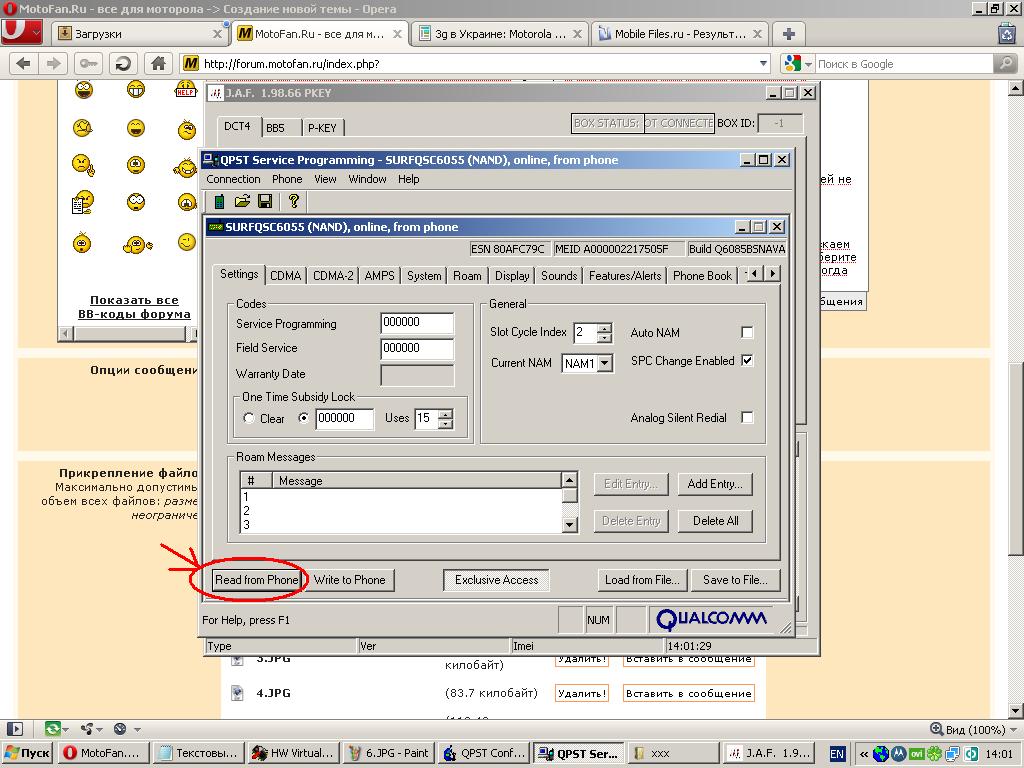Open QPST Configuration taskbar button
This screenshot has height=768, width=1024.
pos(484,753)
